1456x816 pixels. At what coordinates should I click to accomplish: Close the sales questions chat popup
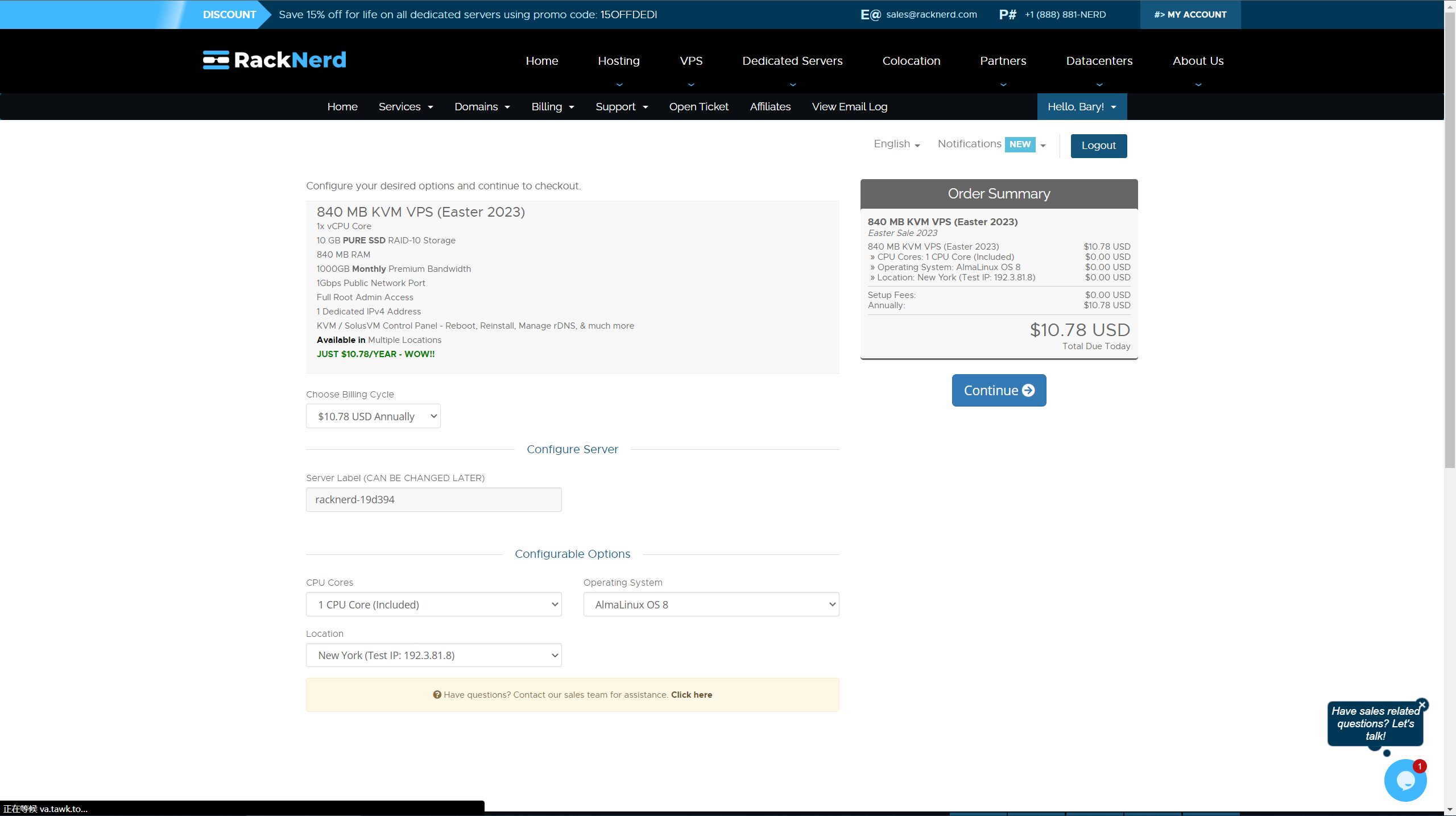[1422, 705]
